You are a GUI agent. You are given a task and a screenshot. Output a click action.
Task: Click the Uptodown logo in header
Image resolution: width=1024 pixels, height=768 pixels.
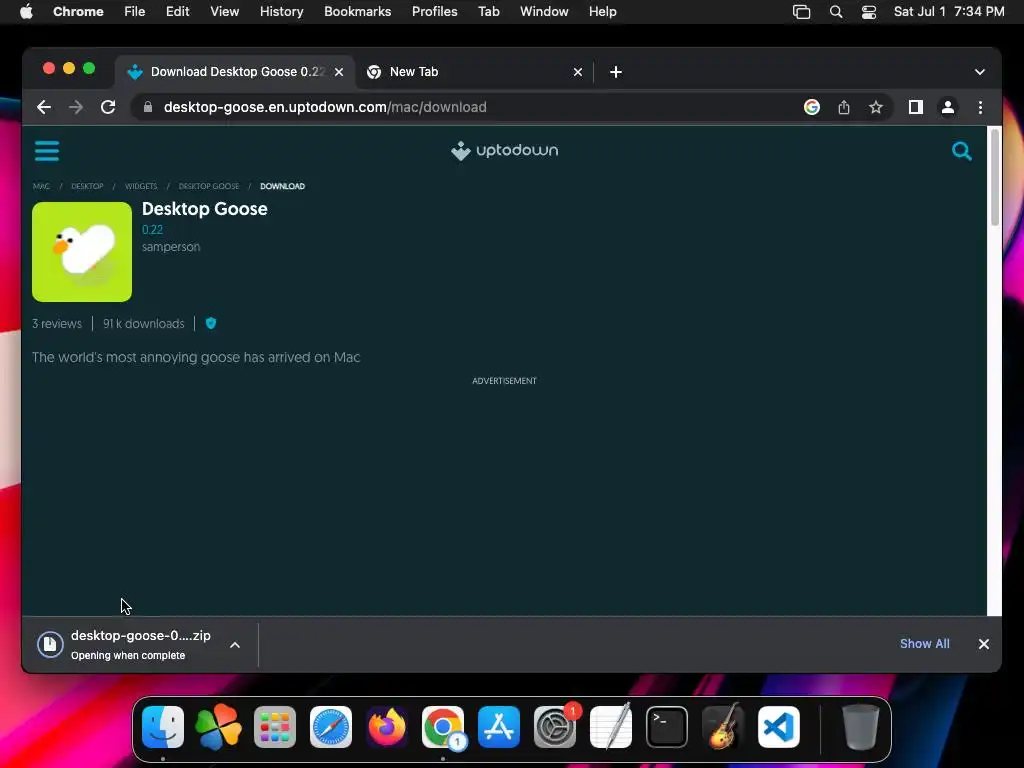(504, 150)
